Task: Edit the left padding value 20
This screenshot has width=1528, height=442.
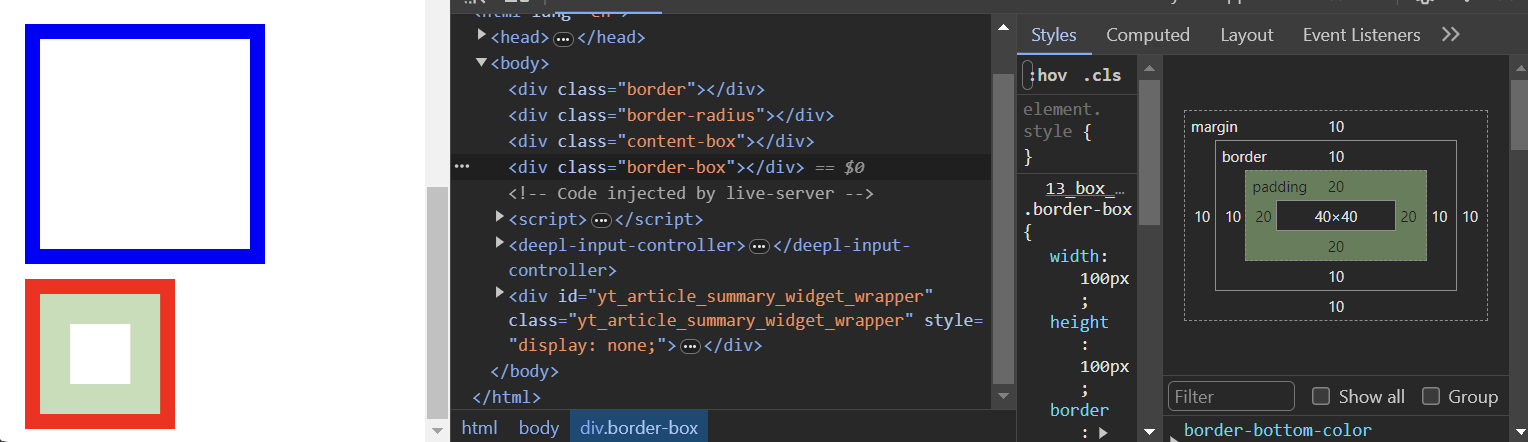Action: click(x=1264, y=217)
